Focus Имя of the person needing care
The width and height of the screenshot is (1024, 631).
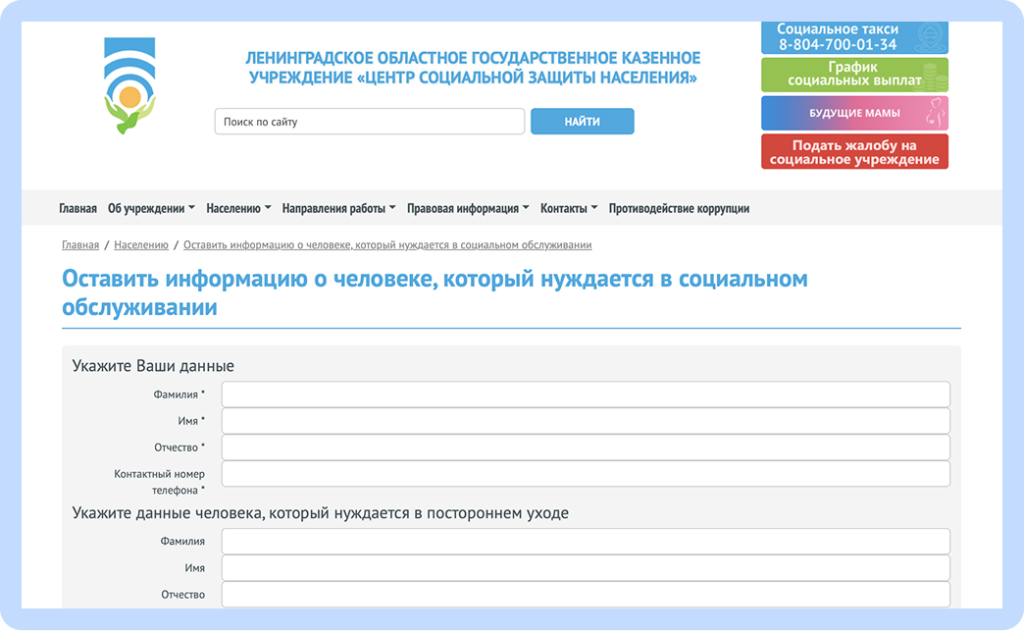(586, 568)
